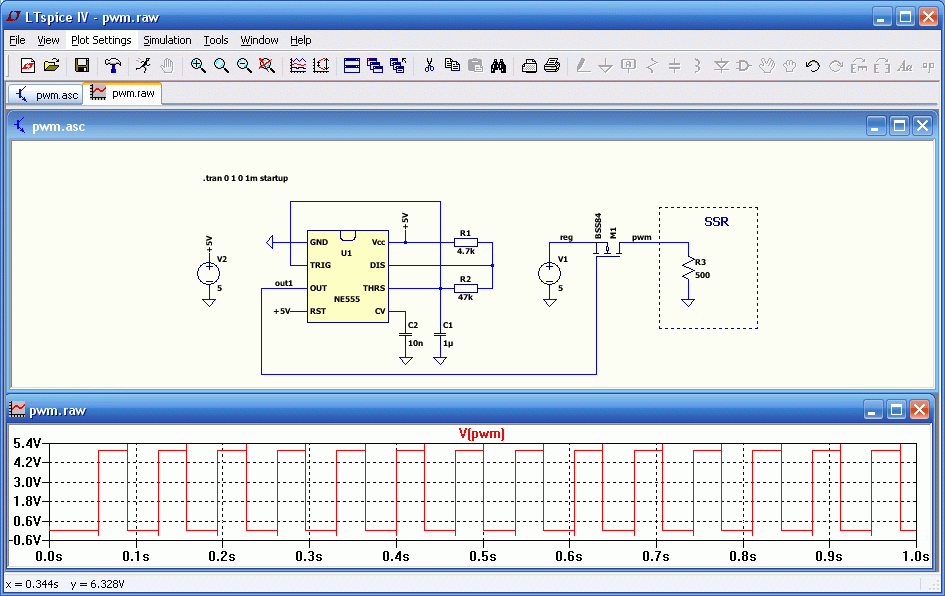Click the BSS84 transistor label

[598, 225]
